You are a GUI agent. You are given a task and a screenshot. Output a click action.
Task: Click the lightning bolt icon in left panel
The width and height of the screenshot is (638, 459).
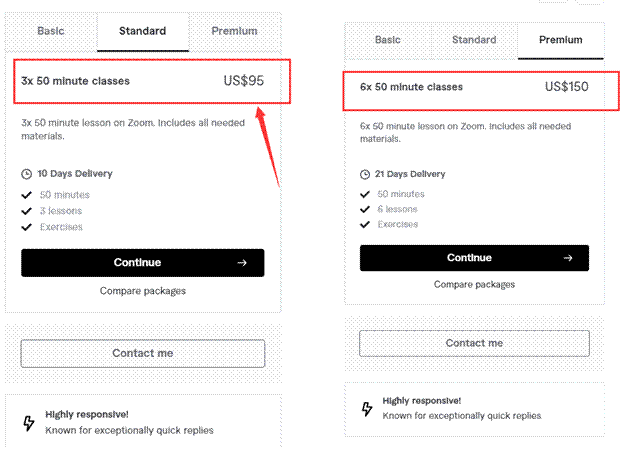click(x=29, y=423)
